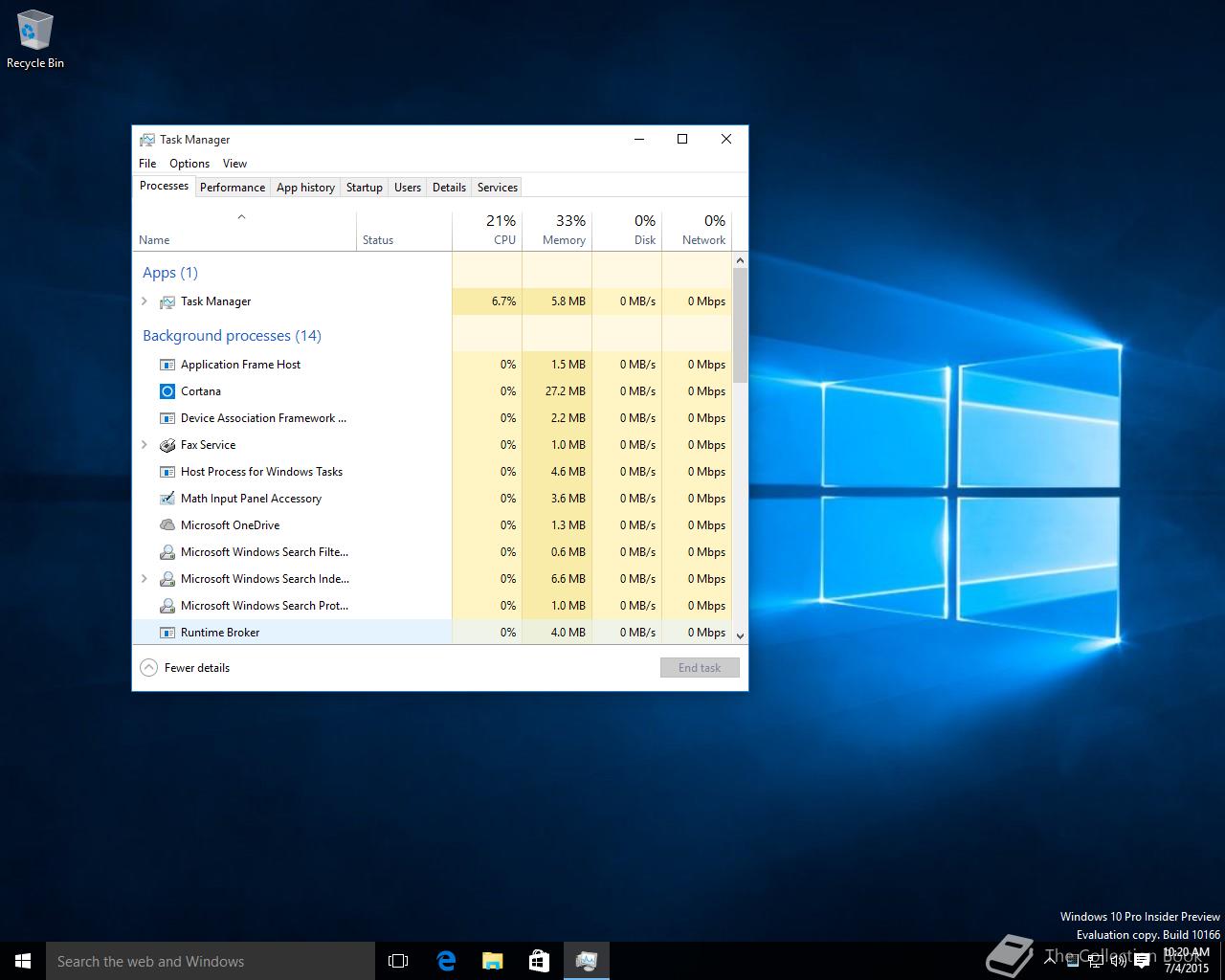Viewport: 1225px width, 980px height.
Task: Sort by the Disk column header
Action: [x=627, y=231]
